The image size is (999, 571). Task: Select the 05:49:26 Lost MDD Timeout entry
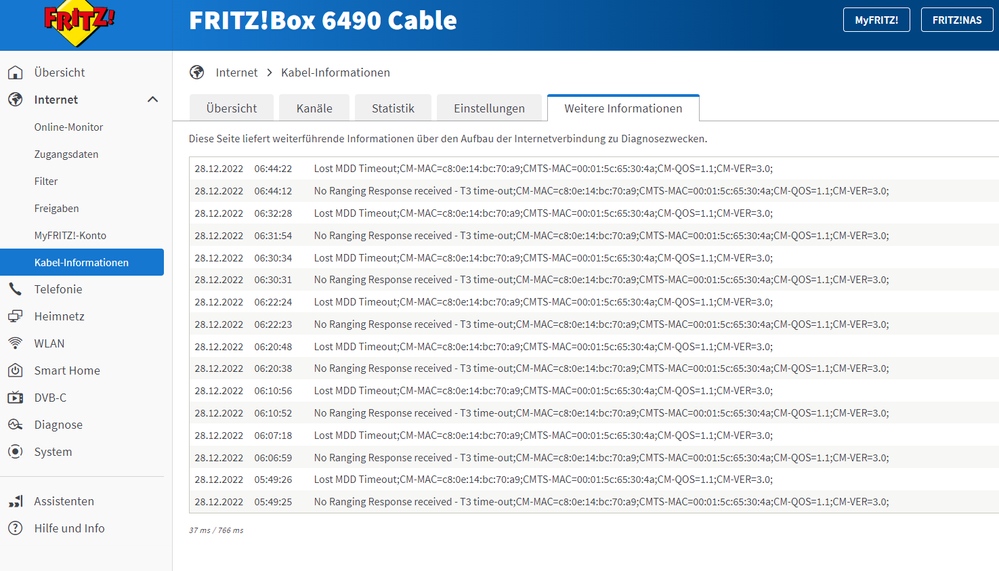pos(594,479)
